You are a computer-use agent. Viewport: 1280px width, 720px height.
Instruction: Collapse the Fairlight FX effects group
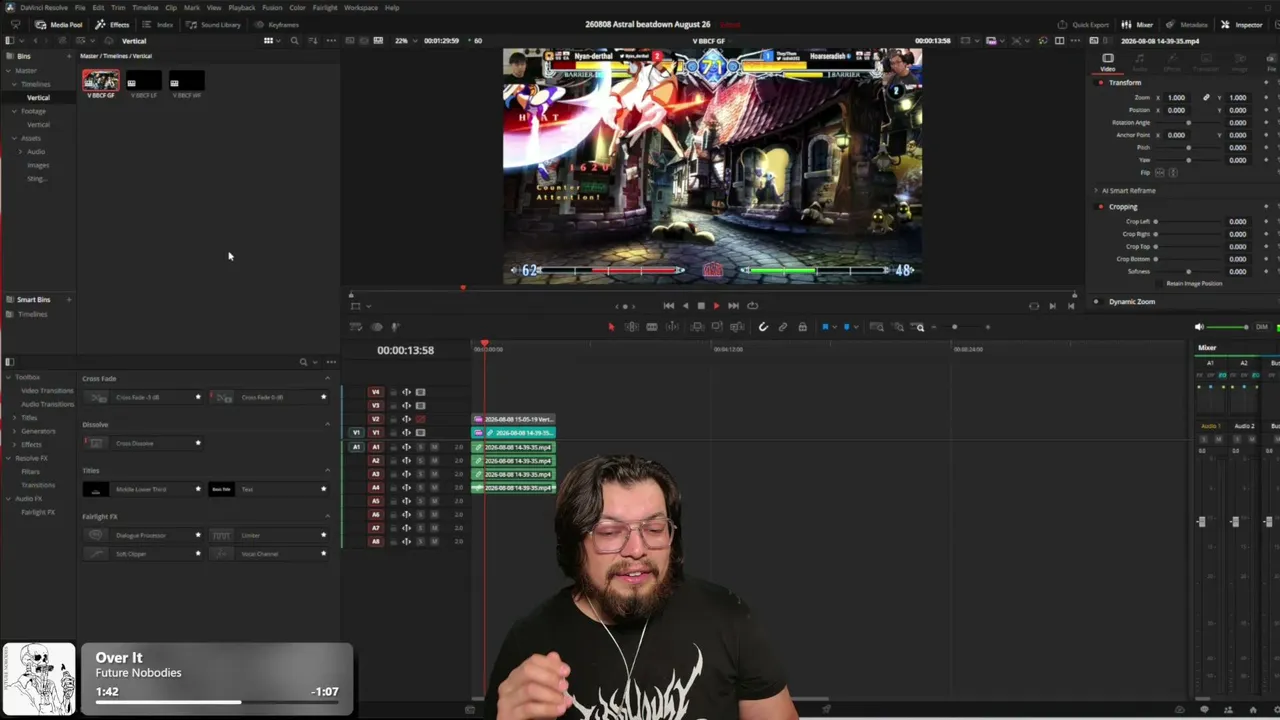tap(327, 516)
